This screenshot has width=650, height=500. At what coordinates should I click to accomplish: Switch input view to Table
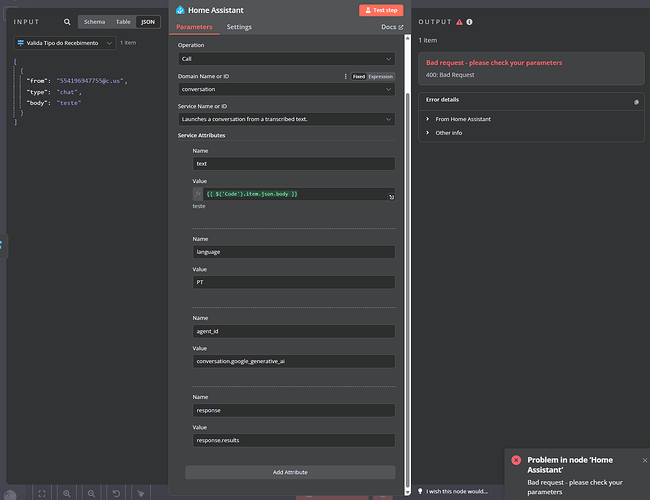[123, 22]
